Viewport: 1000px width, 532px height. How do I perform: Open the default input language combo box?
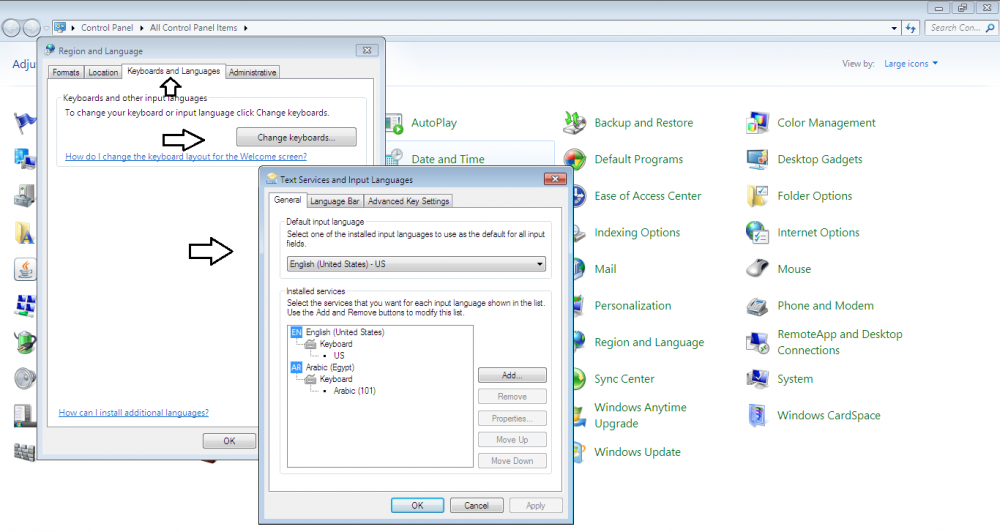[416, 264]
